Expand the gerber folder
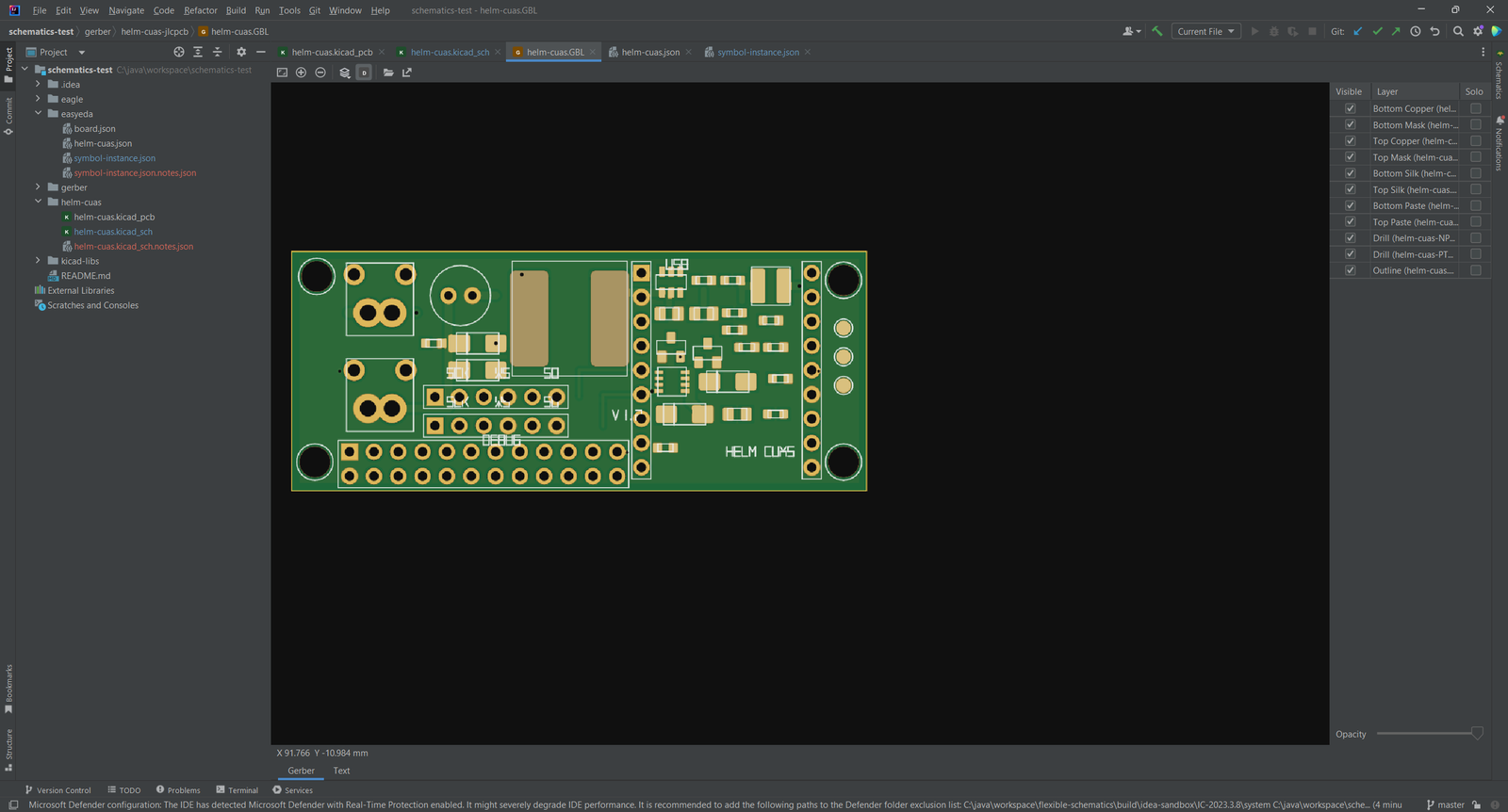1508x812 pixels. point(39,187)
